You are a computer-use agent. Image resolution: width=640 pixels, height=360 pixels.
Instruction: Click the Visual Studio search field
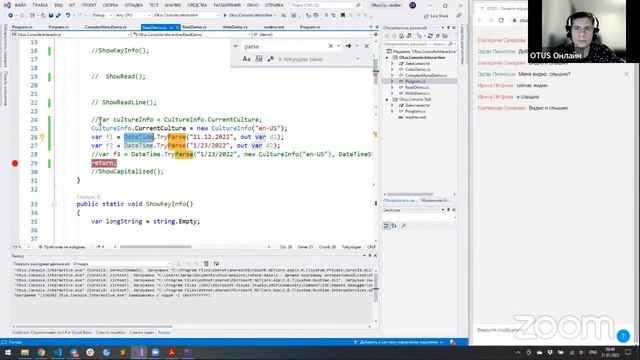326,5
